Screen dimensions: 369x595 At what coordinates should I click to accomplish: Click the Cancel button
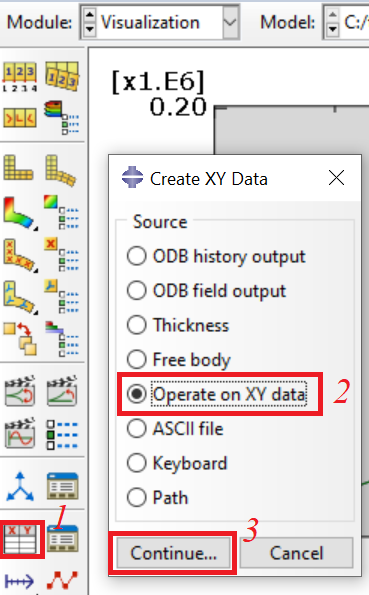pos(296,553)
